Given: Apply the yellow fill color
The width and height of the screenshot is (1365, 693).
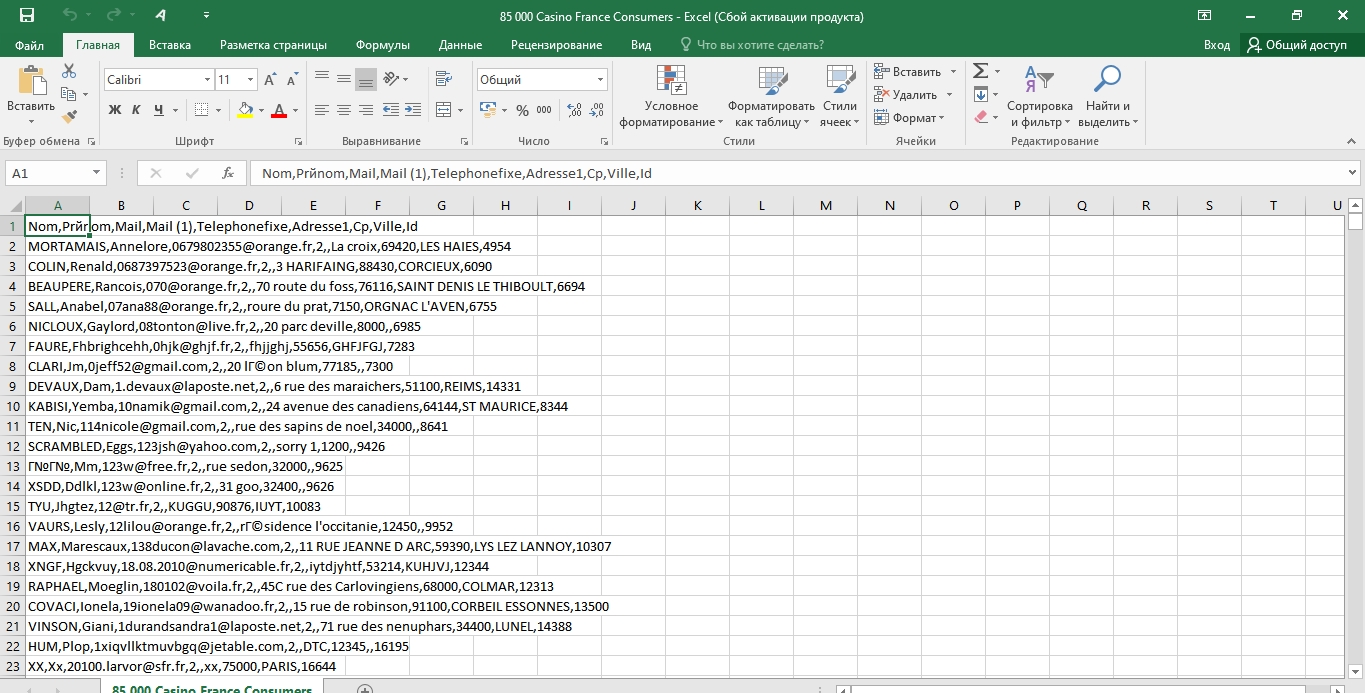Looking at the screenshot, I should [245, 110].
